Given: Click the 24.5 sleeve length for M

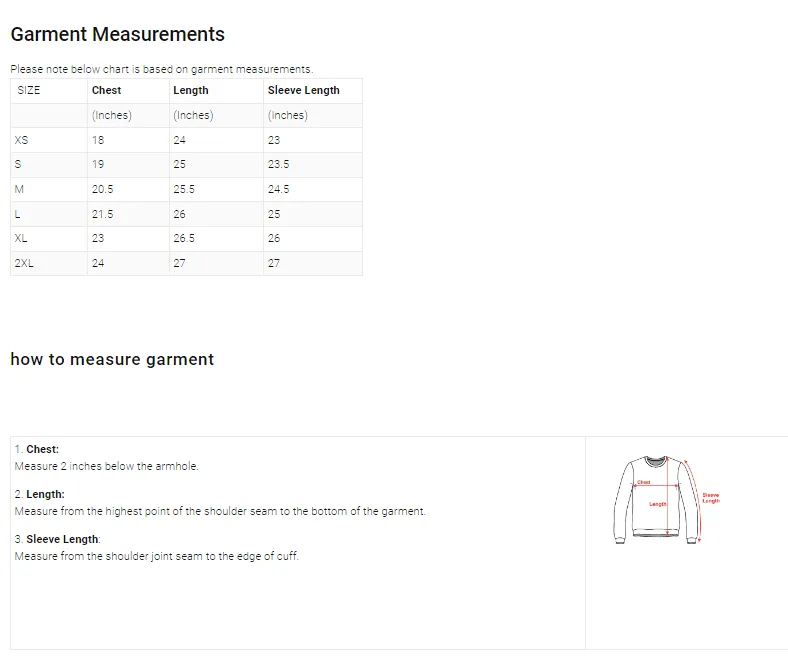Looking at the screenshot, I should [x=278, y=189].
